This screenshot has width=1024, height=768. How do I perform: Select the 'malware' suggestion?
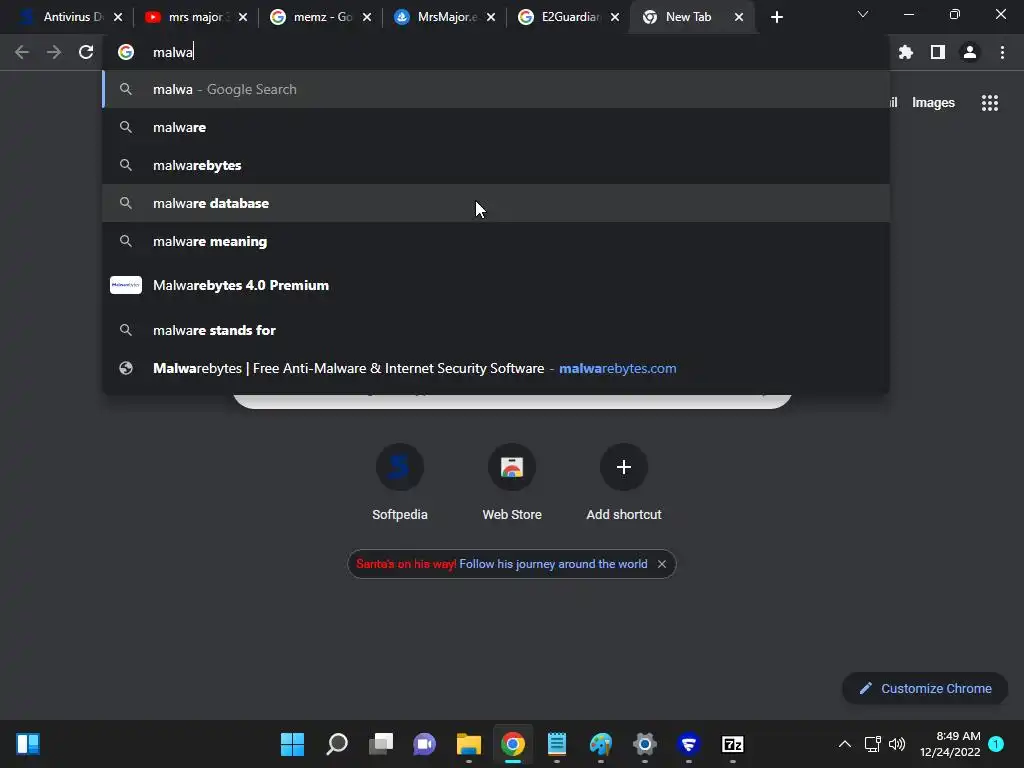point(496,127)
